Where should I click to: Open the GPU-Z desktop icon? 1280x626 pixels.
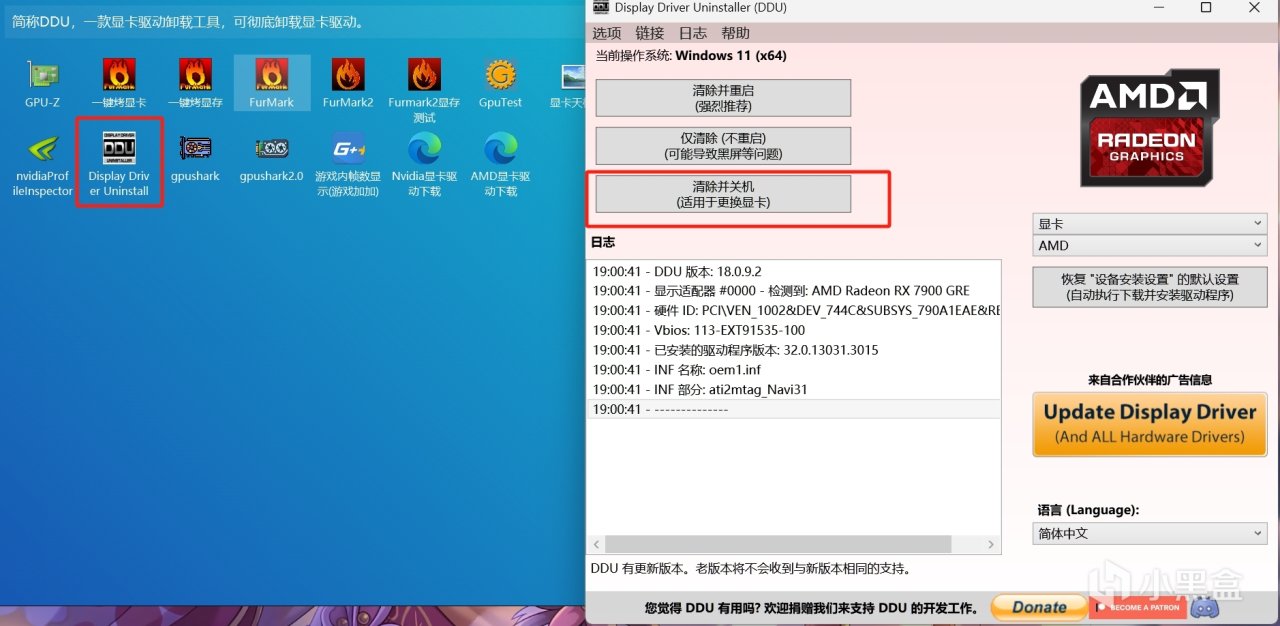point(42,83)
